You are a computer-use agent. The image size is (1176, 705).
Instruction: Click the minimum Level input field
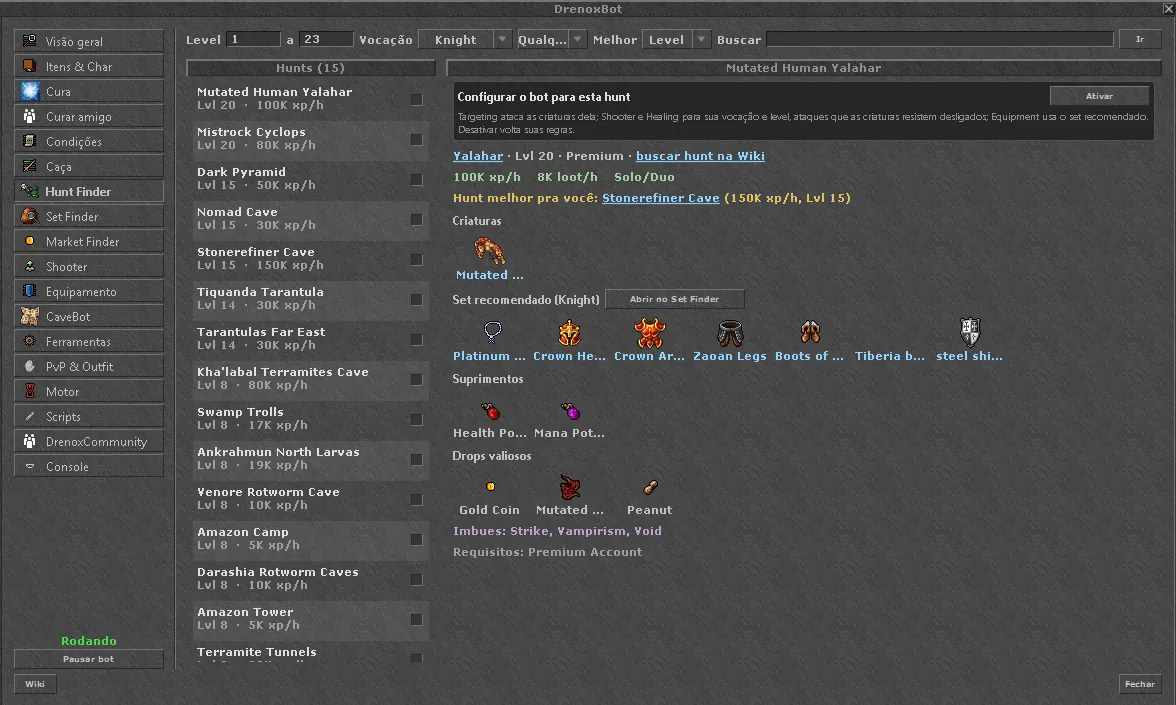click(x=254, y=39)
